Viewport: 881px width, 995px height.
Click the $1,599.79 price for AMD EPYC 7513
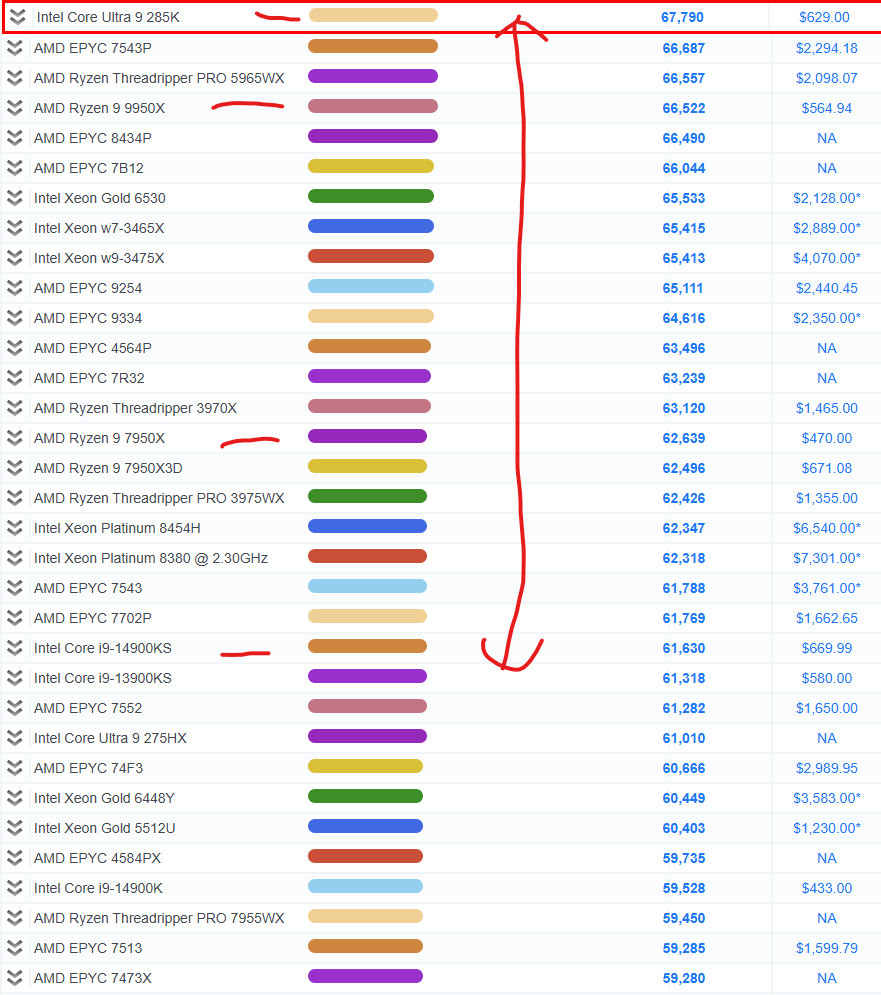point(826,948)
